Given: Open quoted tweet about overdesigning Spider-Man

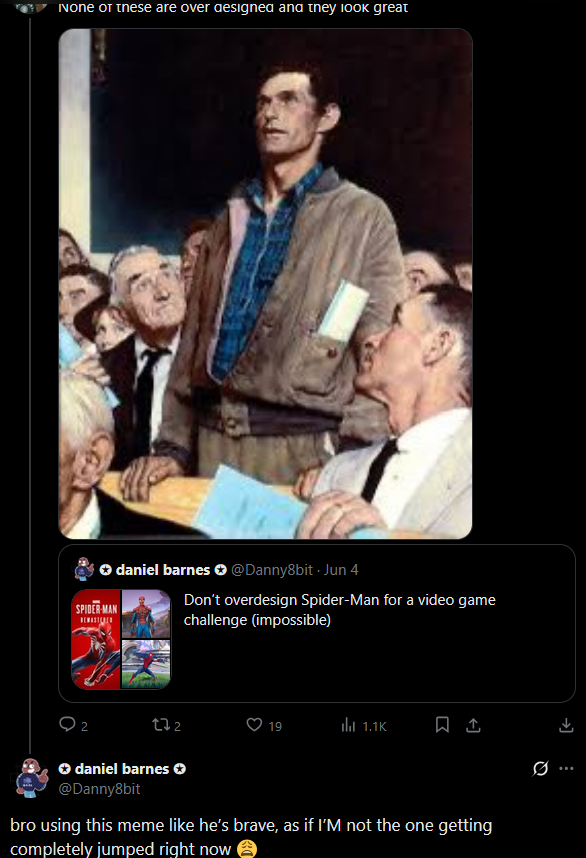Looking at the screenshot, I should pyautogui.click(x=339, y=610).
